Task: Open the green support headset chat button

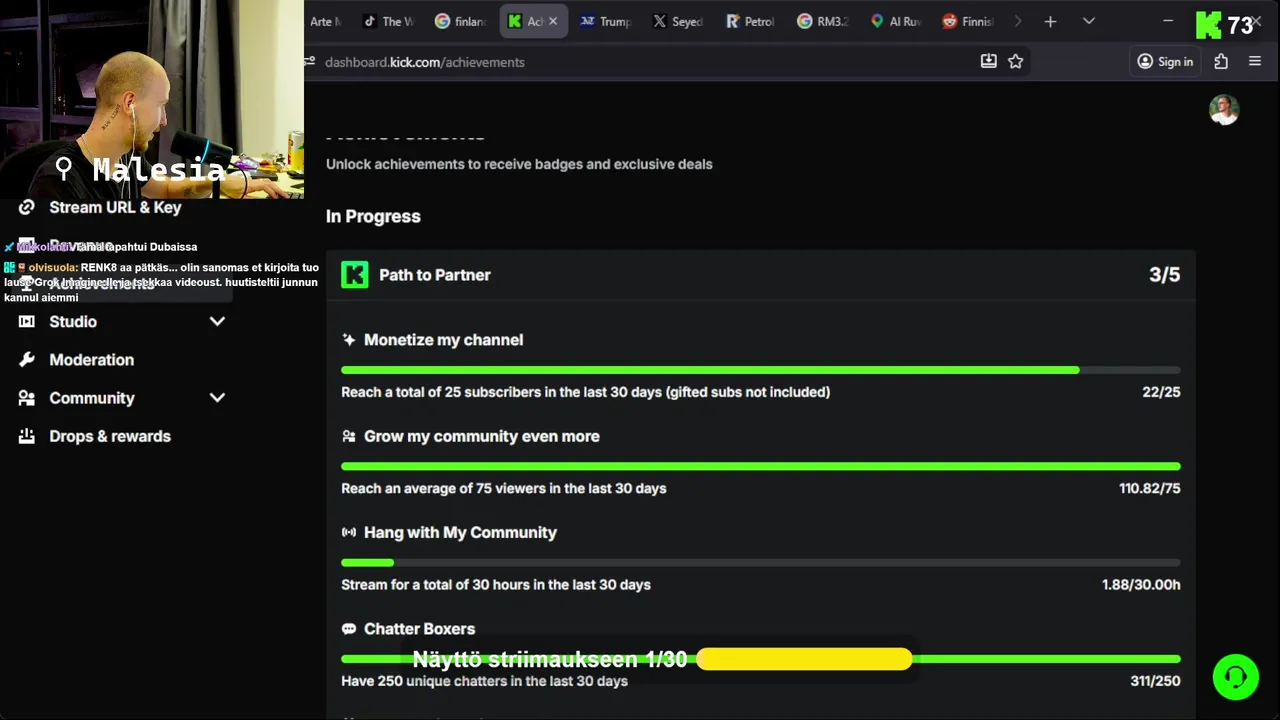Action: pos(1236,677)
